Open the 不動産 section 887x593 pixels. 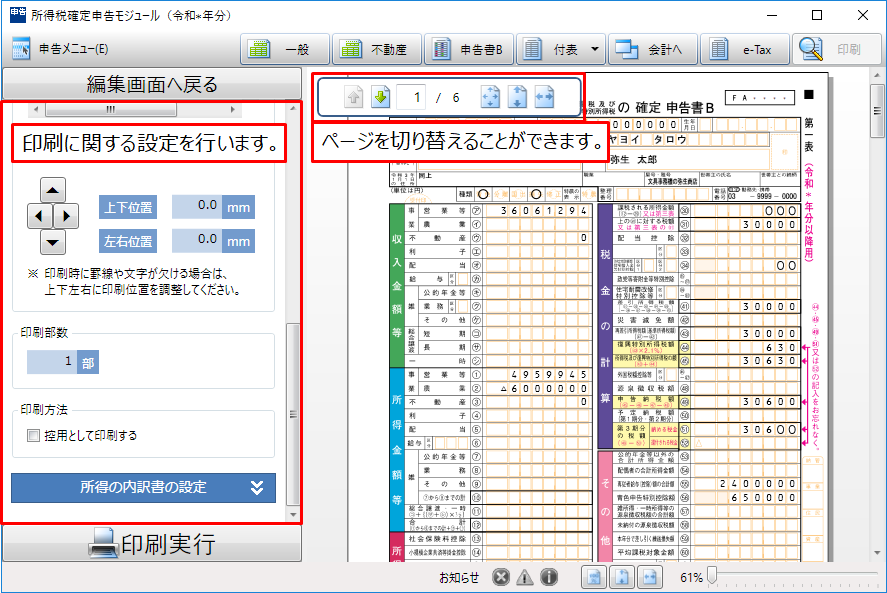376,49
